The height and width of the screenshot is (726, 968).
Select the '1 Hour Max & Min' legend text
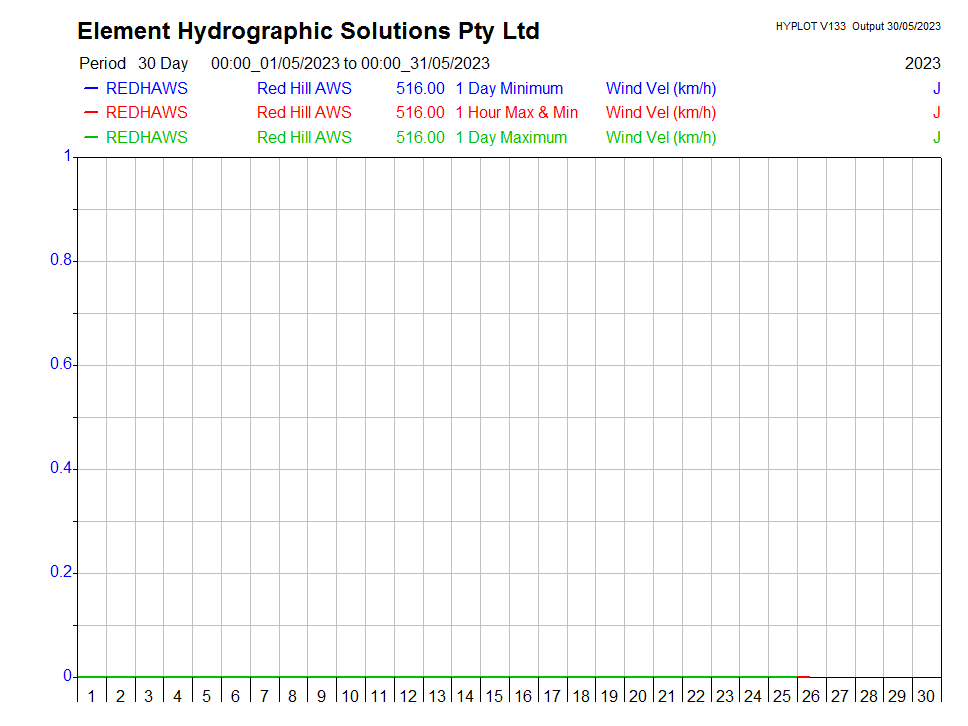click(516, 113)
